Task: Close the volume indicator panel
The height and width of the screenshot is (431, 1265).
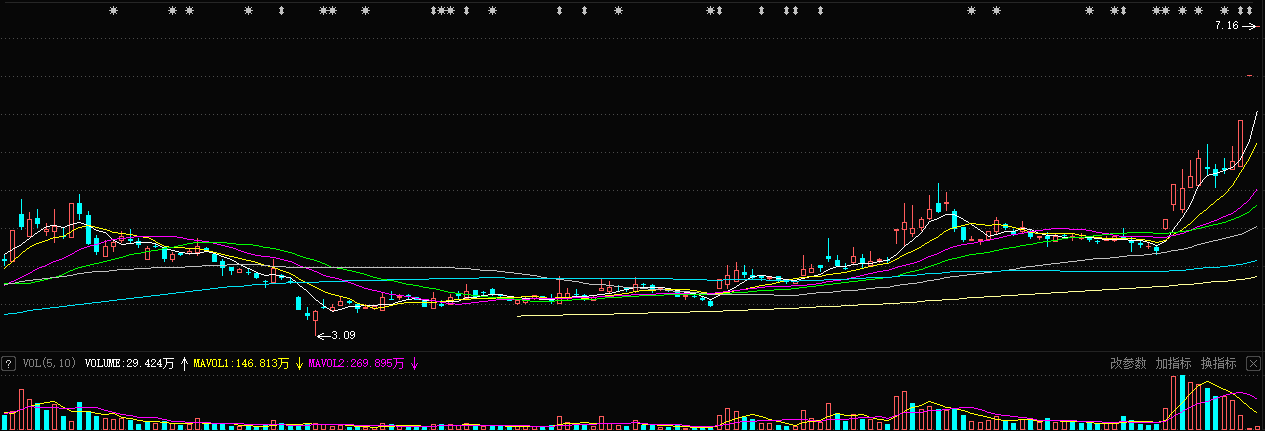Action: (x=1253, y=364)
